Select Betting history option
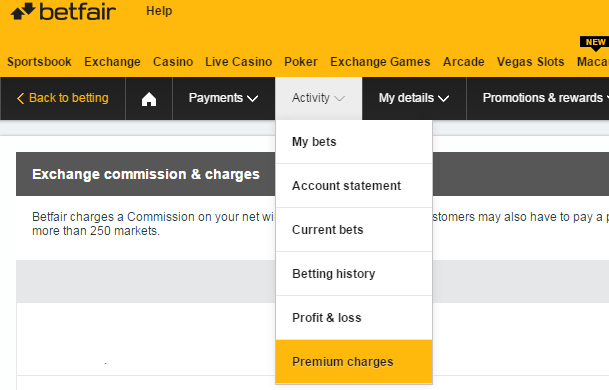The width and height of the screenshot is (609, 390). pos(354,273)
